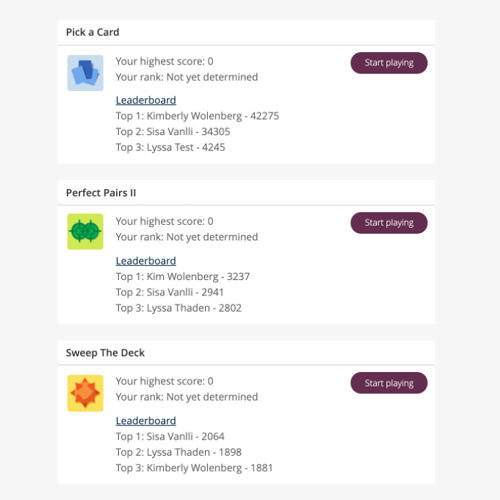Click the Sweep The Deck orange star icon
The width and height of the screenshot is (500, 500).
tap(85, 393)
